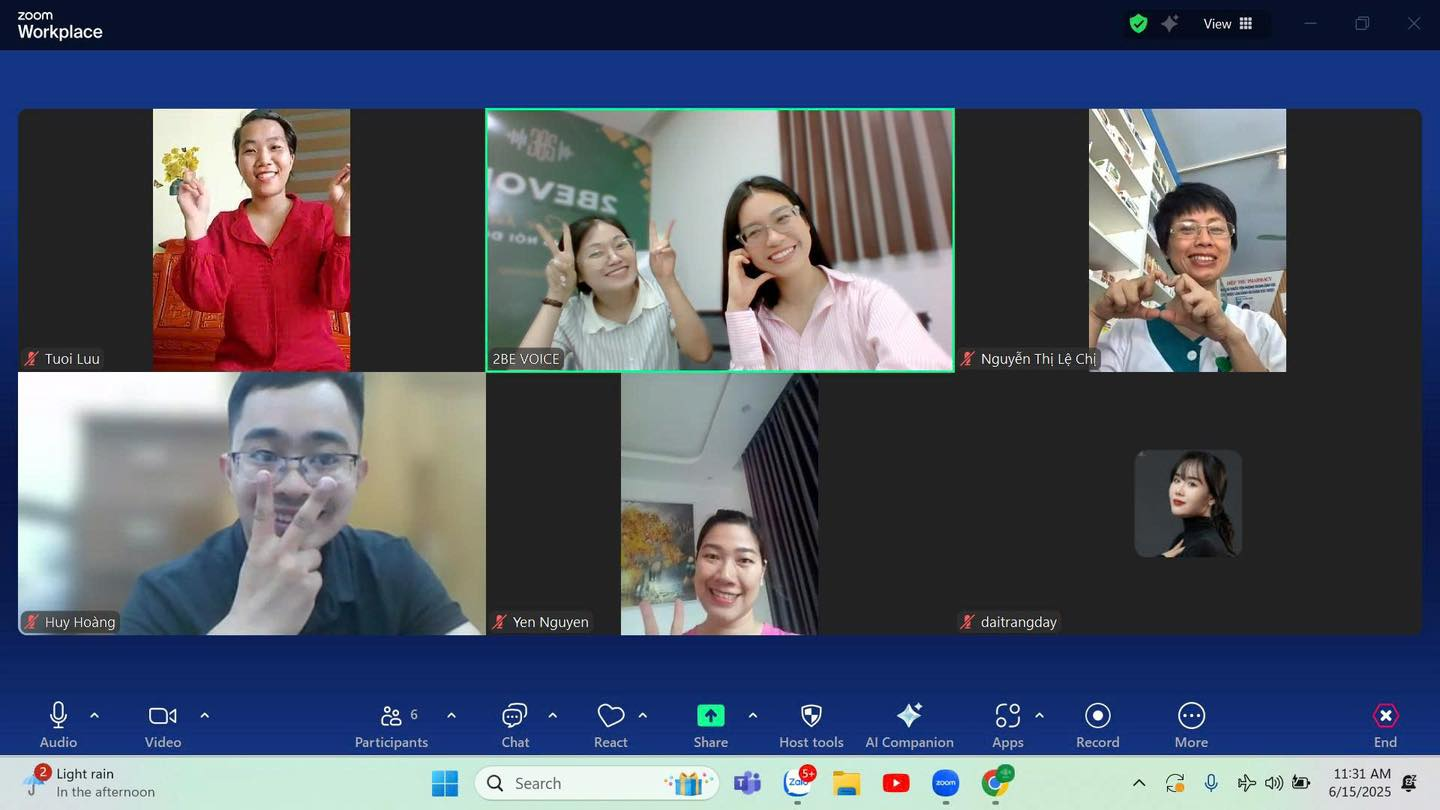The image size is (1440, 810).
Task: Select the daitrangday profile picture tile
Action: [1188, 503]
